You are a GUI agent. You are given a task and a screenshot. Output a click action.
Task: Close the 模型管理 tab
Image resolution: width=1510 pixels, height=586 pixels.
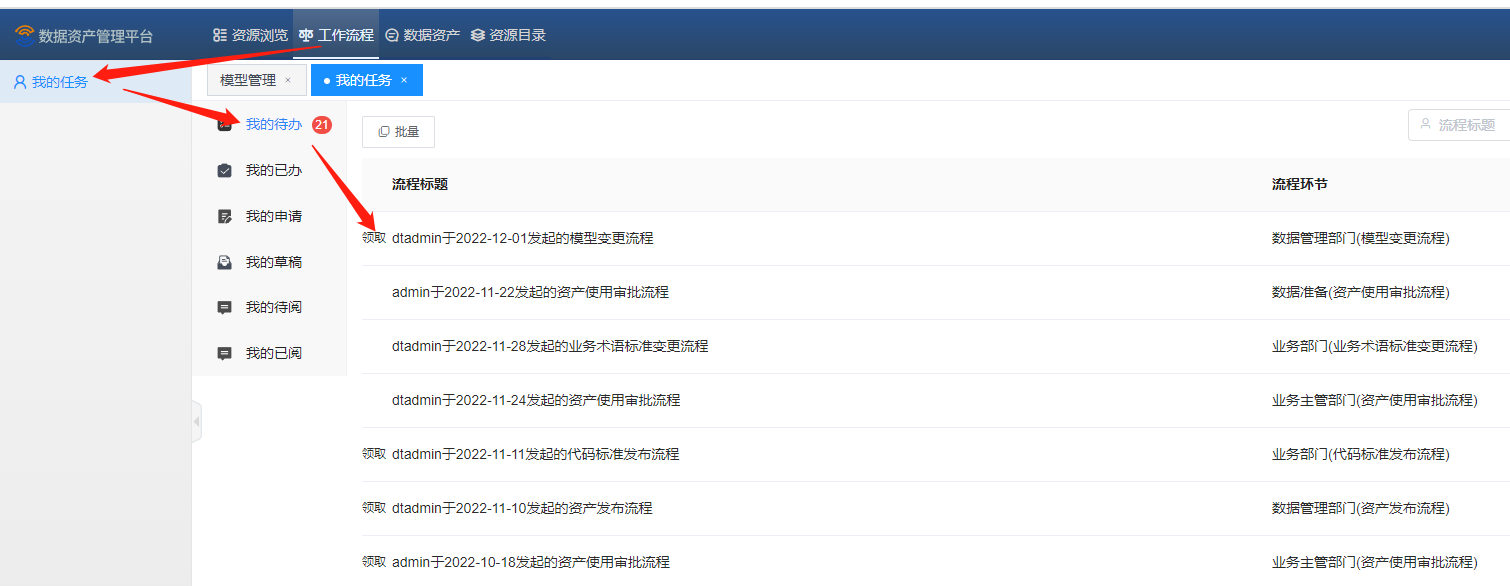pyautogui.click(x=289, y=80)
